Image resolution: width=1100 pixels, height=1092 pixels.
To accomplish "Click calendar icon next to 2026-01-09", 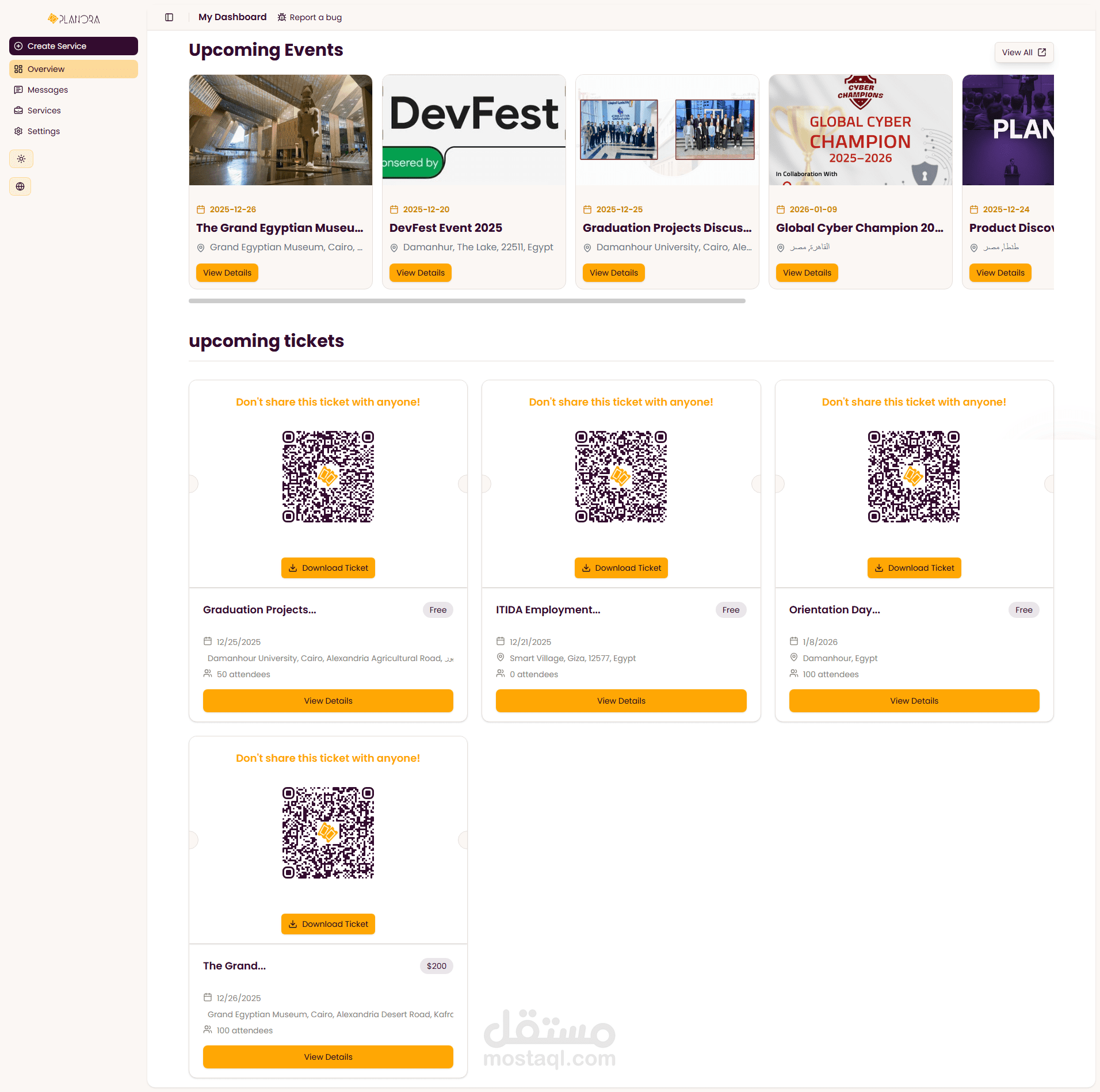I will pos(781,209).
